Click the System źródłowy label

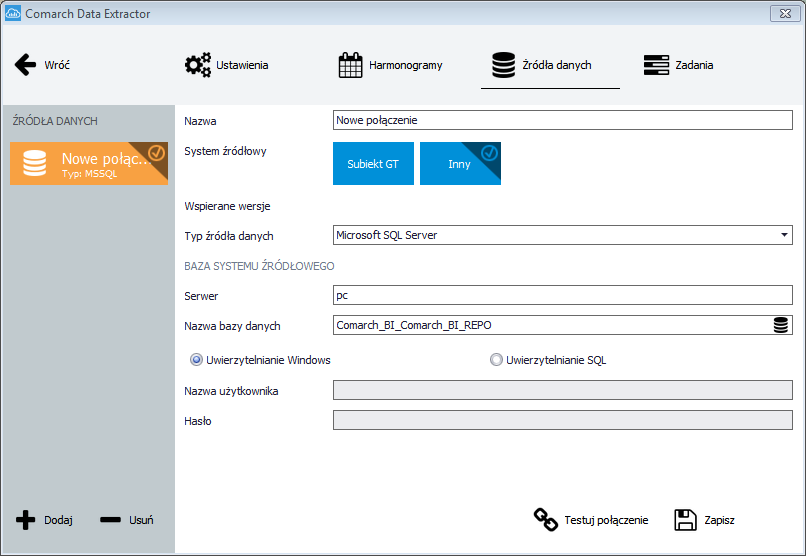[x=225, y=151]
